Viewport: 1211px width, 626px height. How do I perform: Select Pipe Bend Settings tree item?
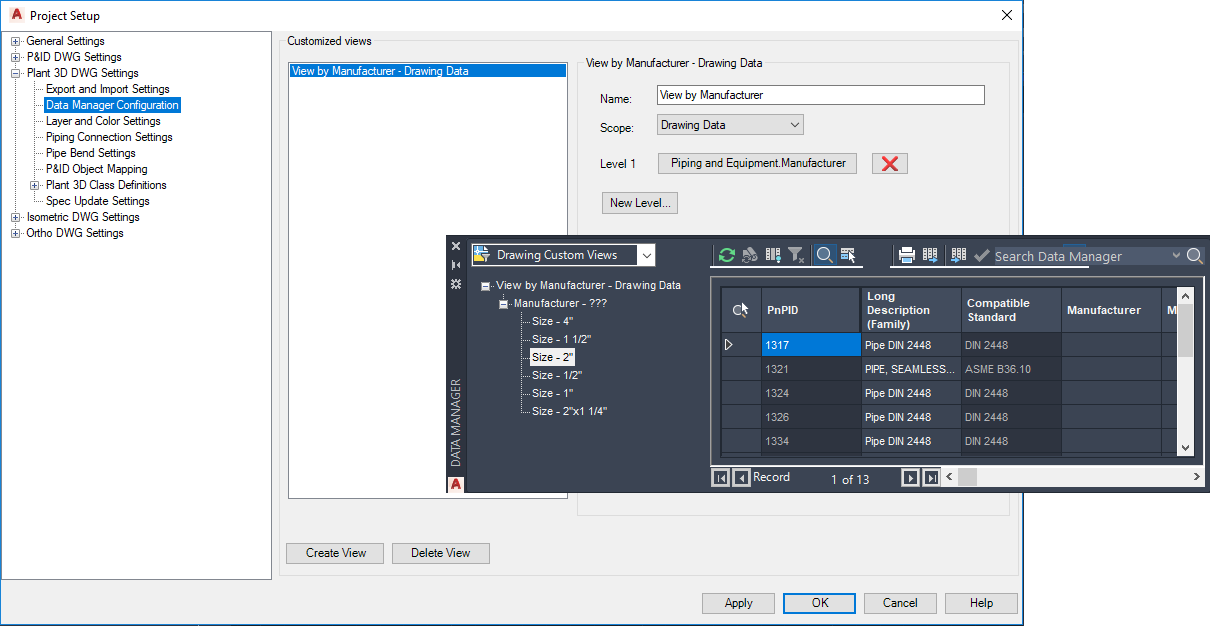(91, 153)
